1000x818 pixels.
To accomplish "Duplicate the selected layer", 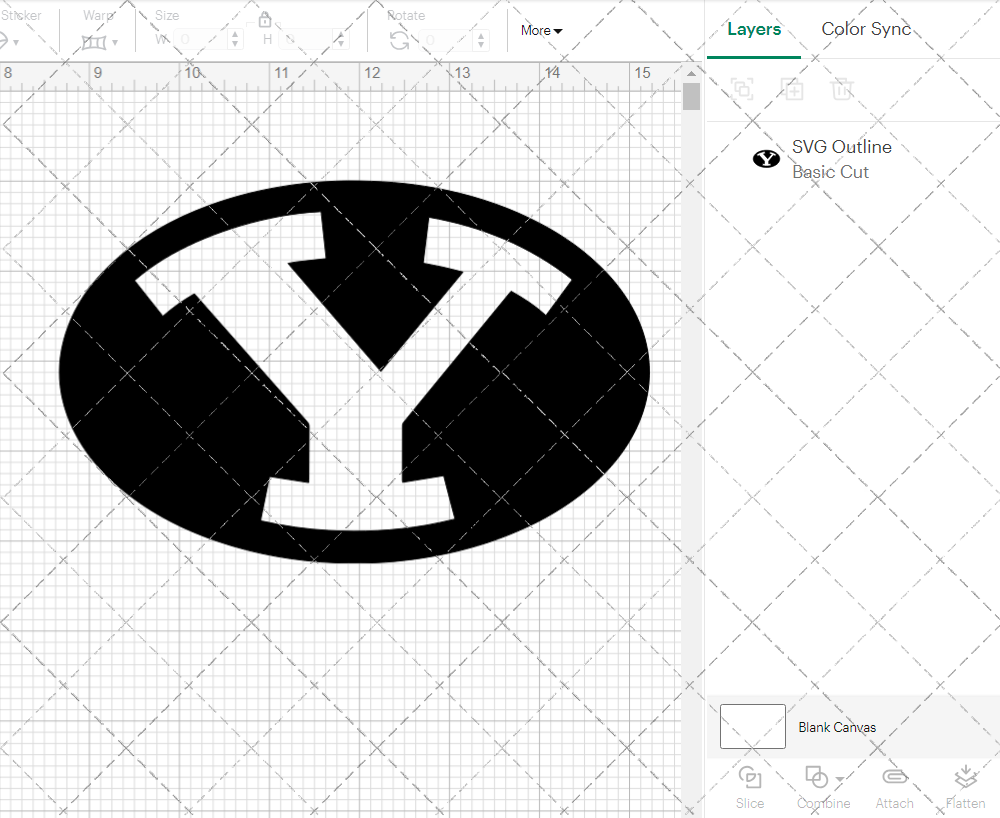I will click(793, 89).
